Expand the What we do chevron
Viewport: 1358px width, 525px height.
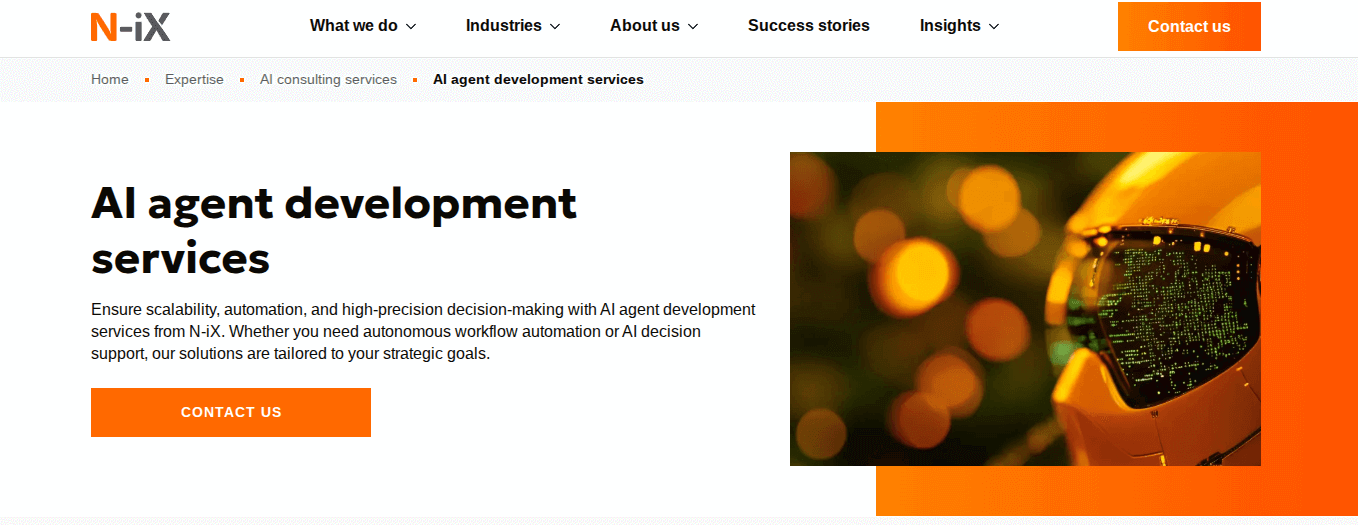point(411,27)
